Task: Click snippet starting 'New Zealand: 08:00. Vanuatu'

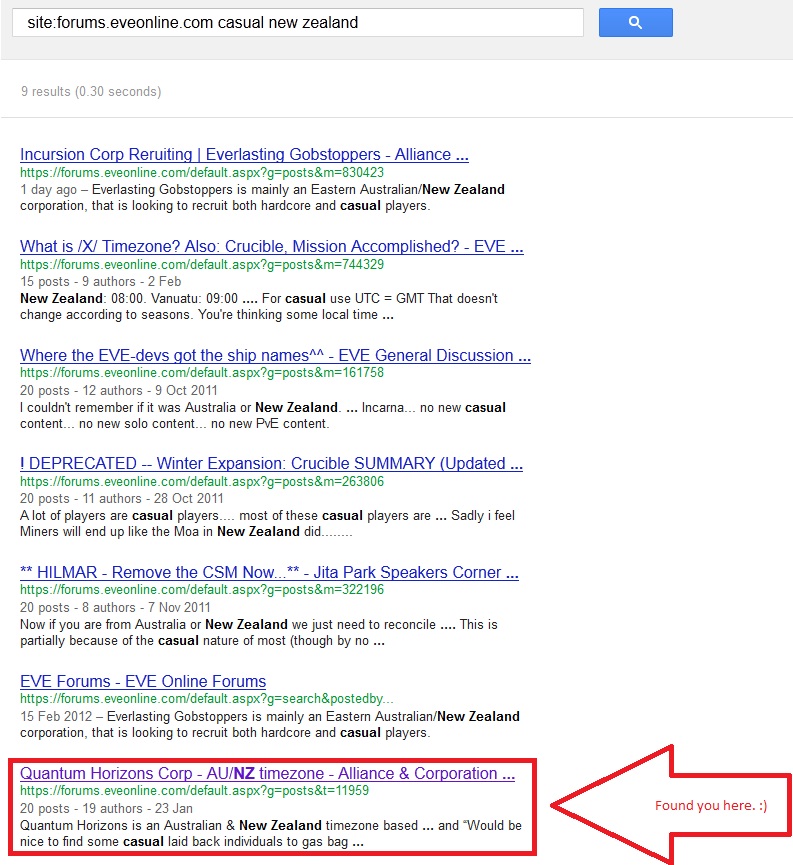Action: pos(259,307)
